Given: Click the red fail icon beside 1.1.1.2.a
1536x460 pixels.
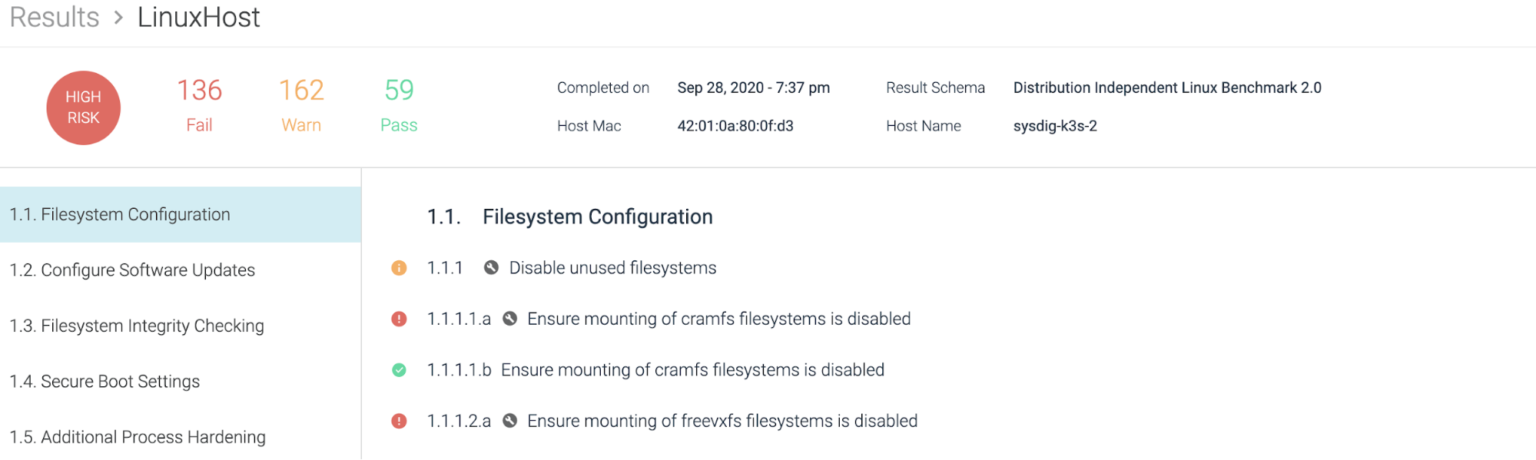Looking at the screenshot, I should click(399, 421).
